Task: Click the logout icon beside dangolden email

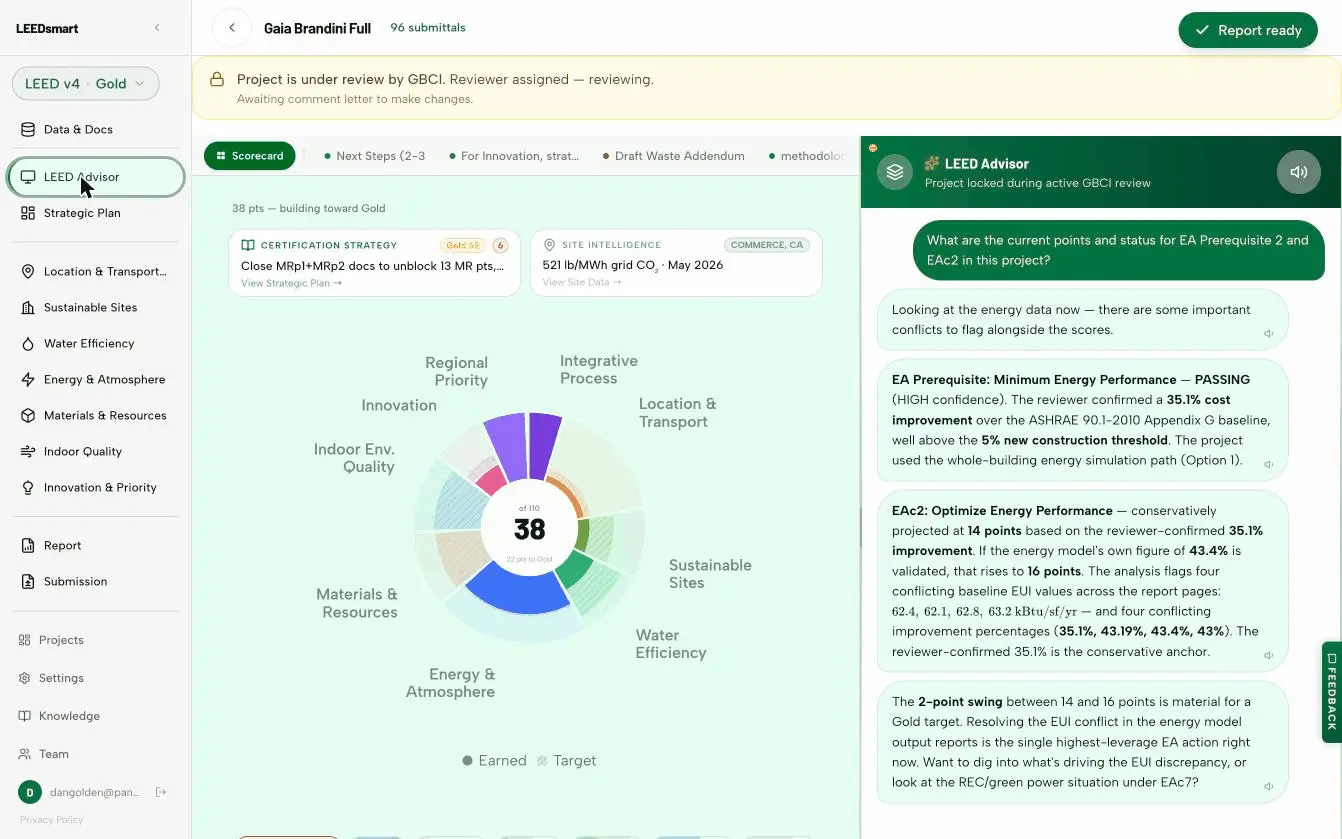Action: 161,792
